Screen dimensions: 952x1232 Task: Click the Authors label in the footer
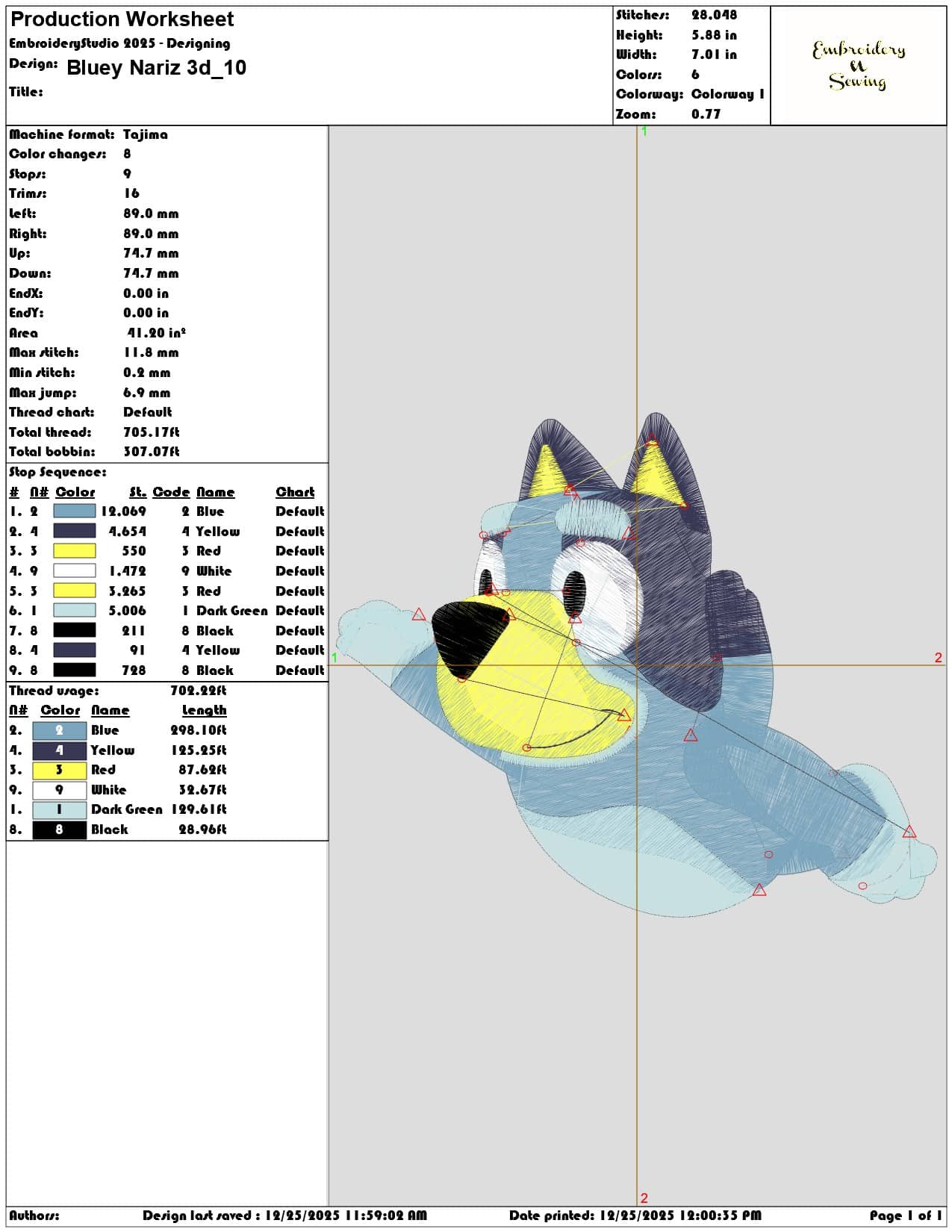(34, 1216)
